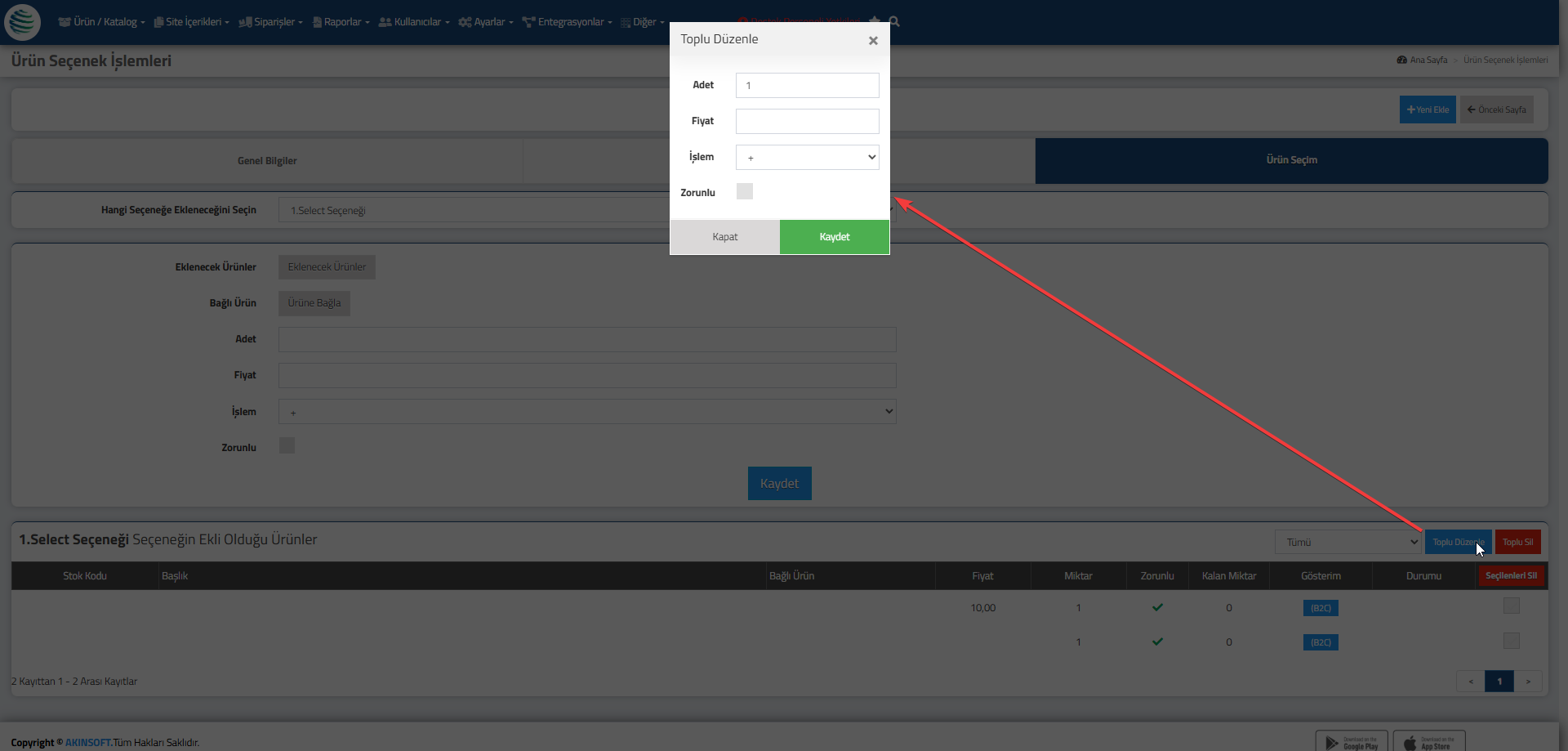The height and width of the screenshot is (751, 1568).
Task: Expand the Ürün / Katalog menu
Action: pos(102,22)
